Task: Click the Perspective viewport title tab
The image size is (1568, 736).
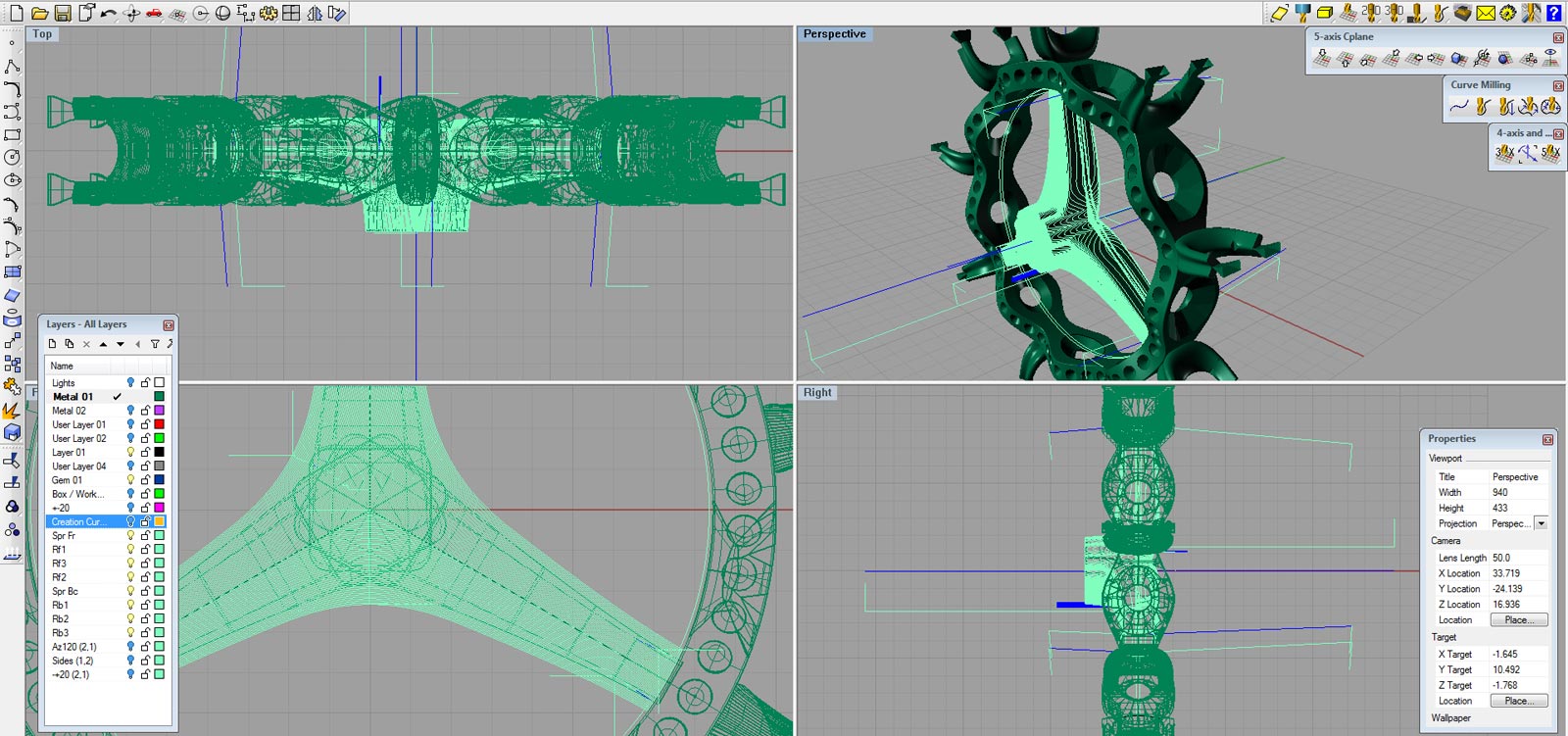Action: tap(834, 34)
